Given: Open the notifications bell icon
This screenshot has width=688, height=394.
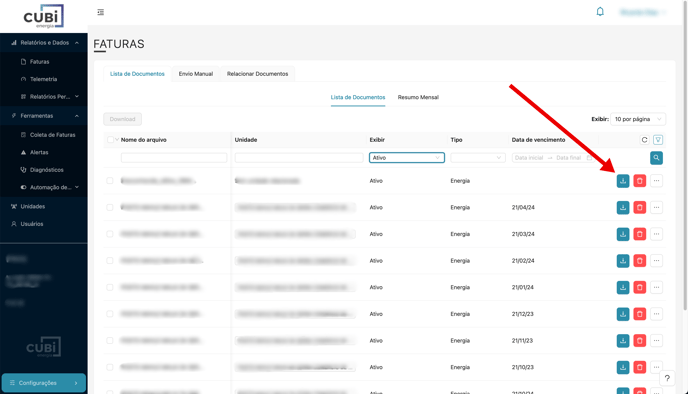Looking at the screenshot, I should (x=600, y=12).
